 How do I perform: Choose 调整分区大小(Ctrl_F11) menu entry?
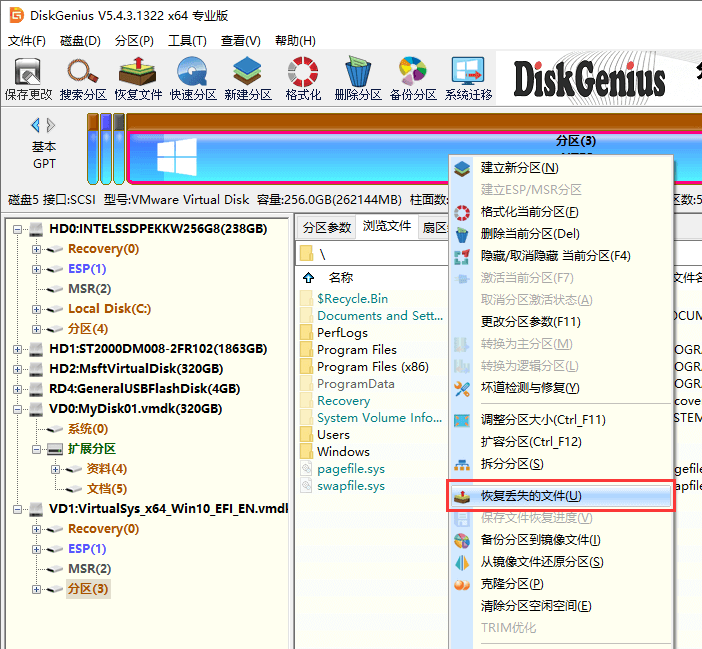(561, 420)
